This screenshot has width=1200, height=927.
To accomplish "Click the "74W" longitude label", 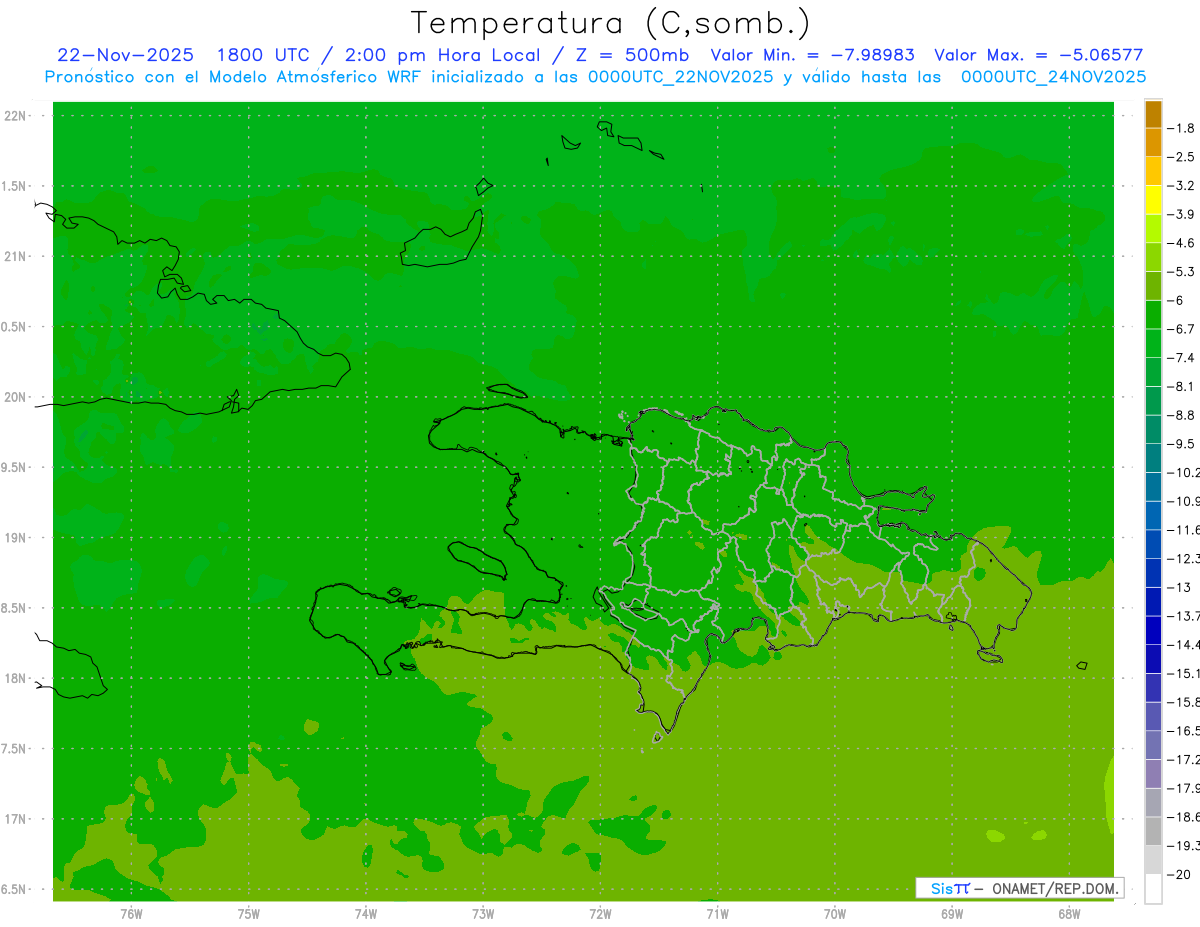I will click(x=366, y=913).
